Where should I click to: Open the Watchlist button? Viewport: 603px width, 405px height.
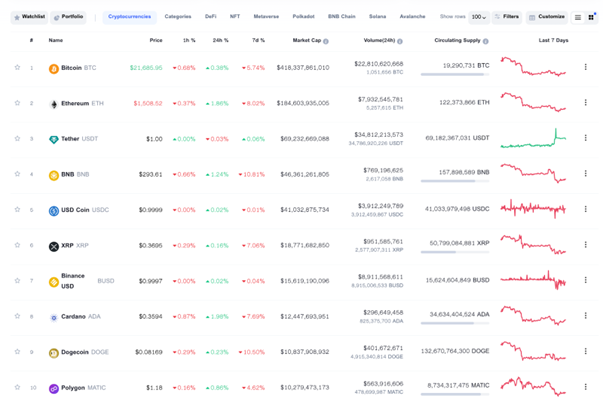click(x=29, y=17)
